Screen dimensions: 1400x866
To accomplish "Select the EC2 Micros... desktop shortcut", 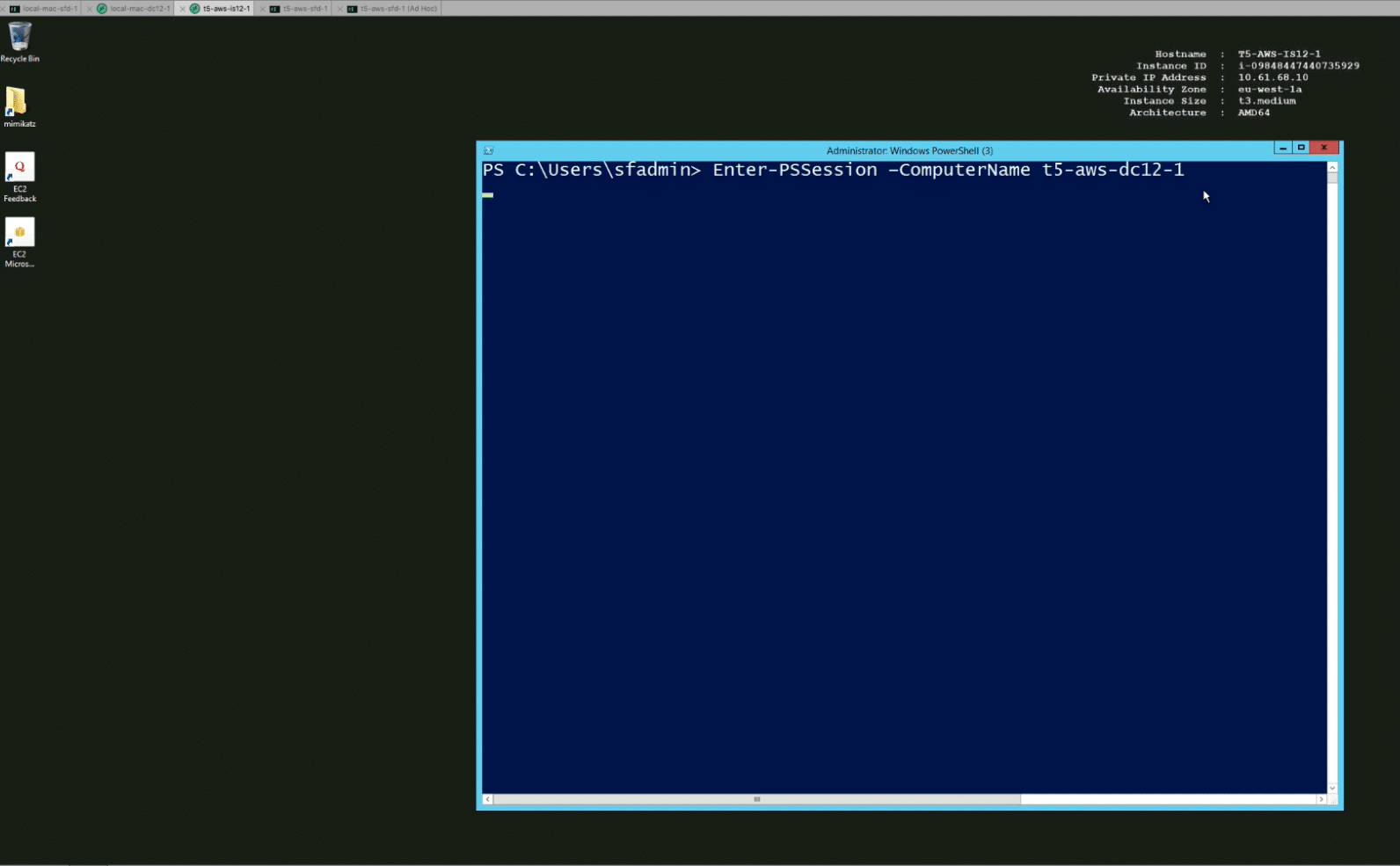I will pos(19,242).
